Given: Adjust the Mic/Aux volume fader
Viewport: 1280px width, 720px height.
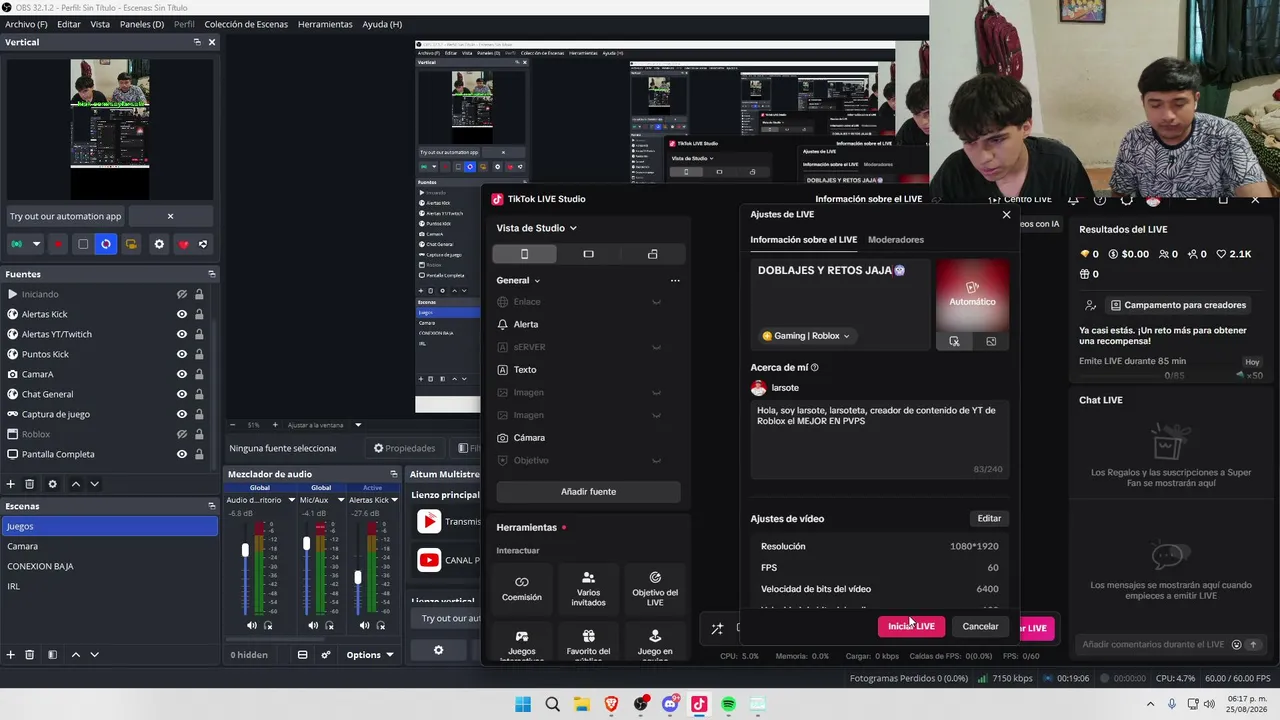Looking at the screenshot, I should click(306, 543).
